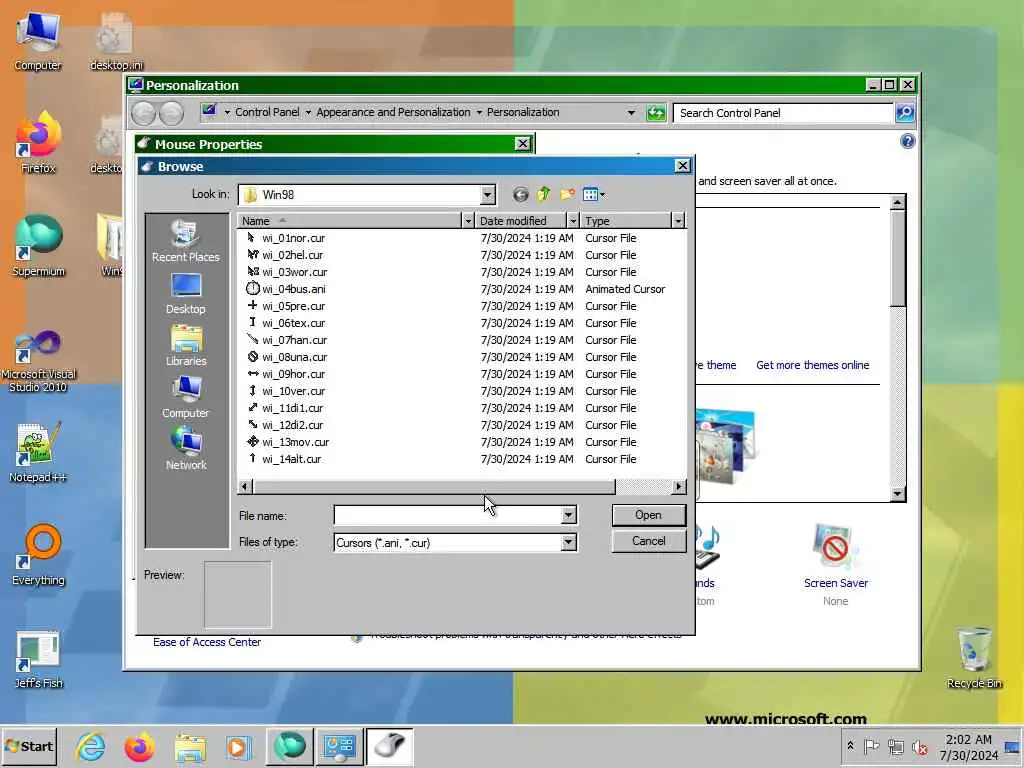Switch to Mouse Properties taskbar button
Viewport: 1024px width, 768px height.
pos(390,746)
